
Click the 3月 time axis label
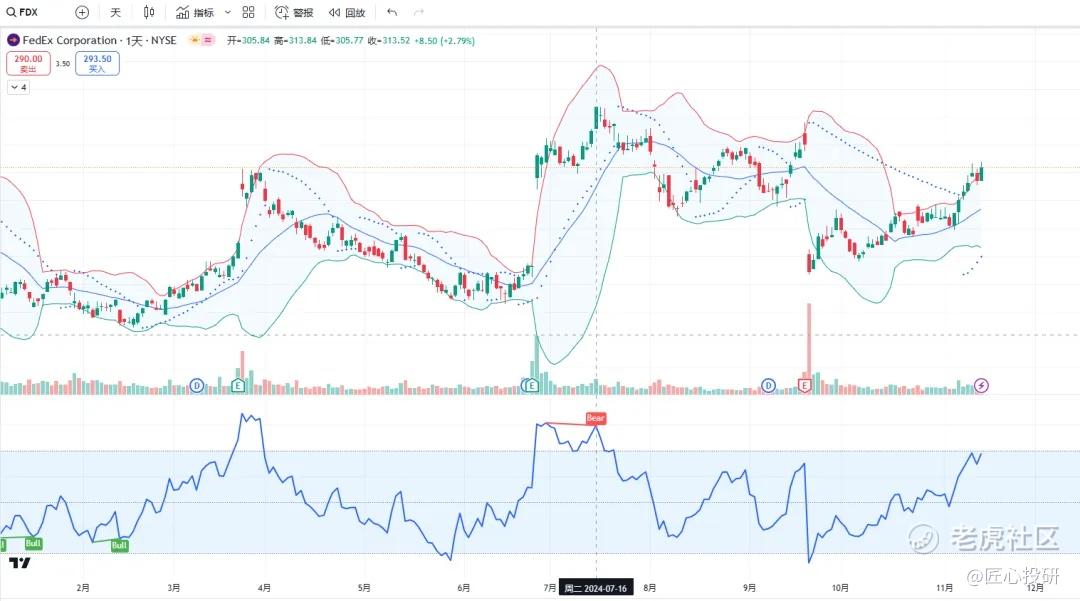174,588
